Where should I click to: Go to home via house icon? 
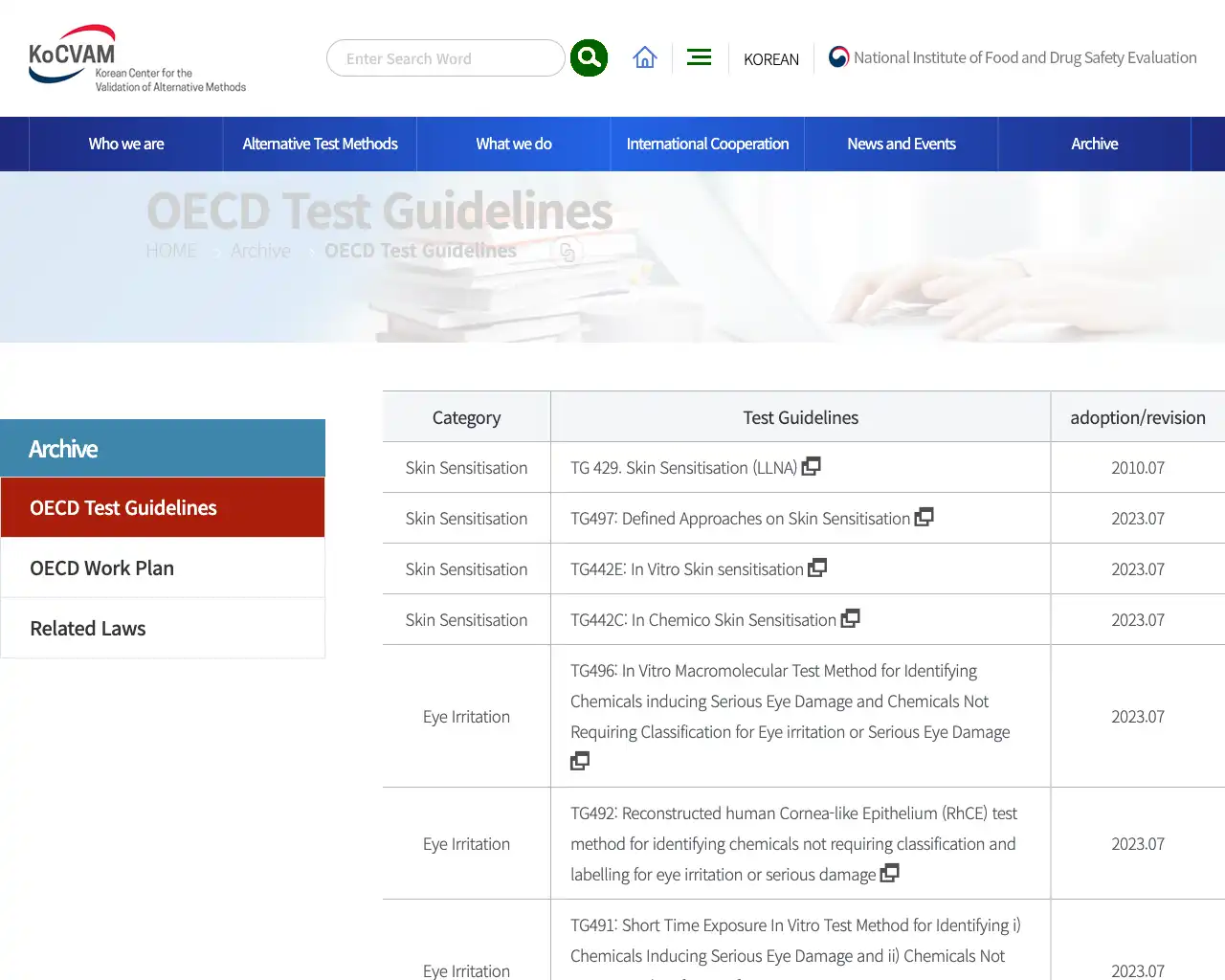645,57
